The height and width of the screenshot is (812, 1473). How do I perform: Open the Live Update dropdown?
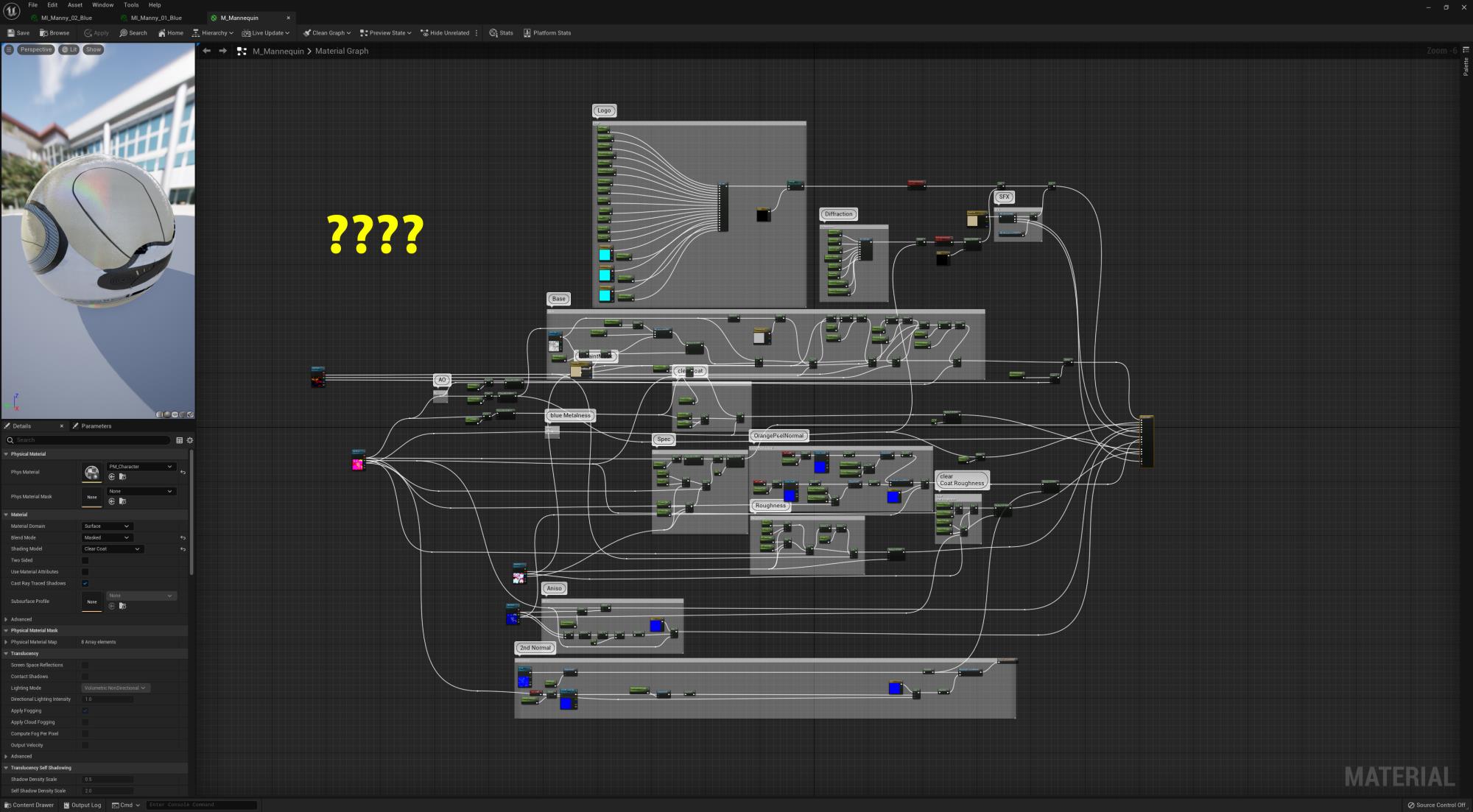266,33
